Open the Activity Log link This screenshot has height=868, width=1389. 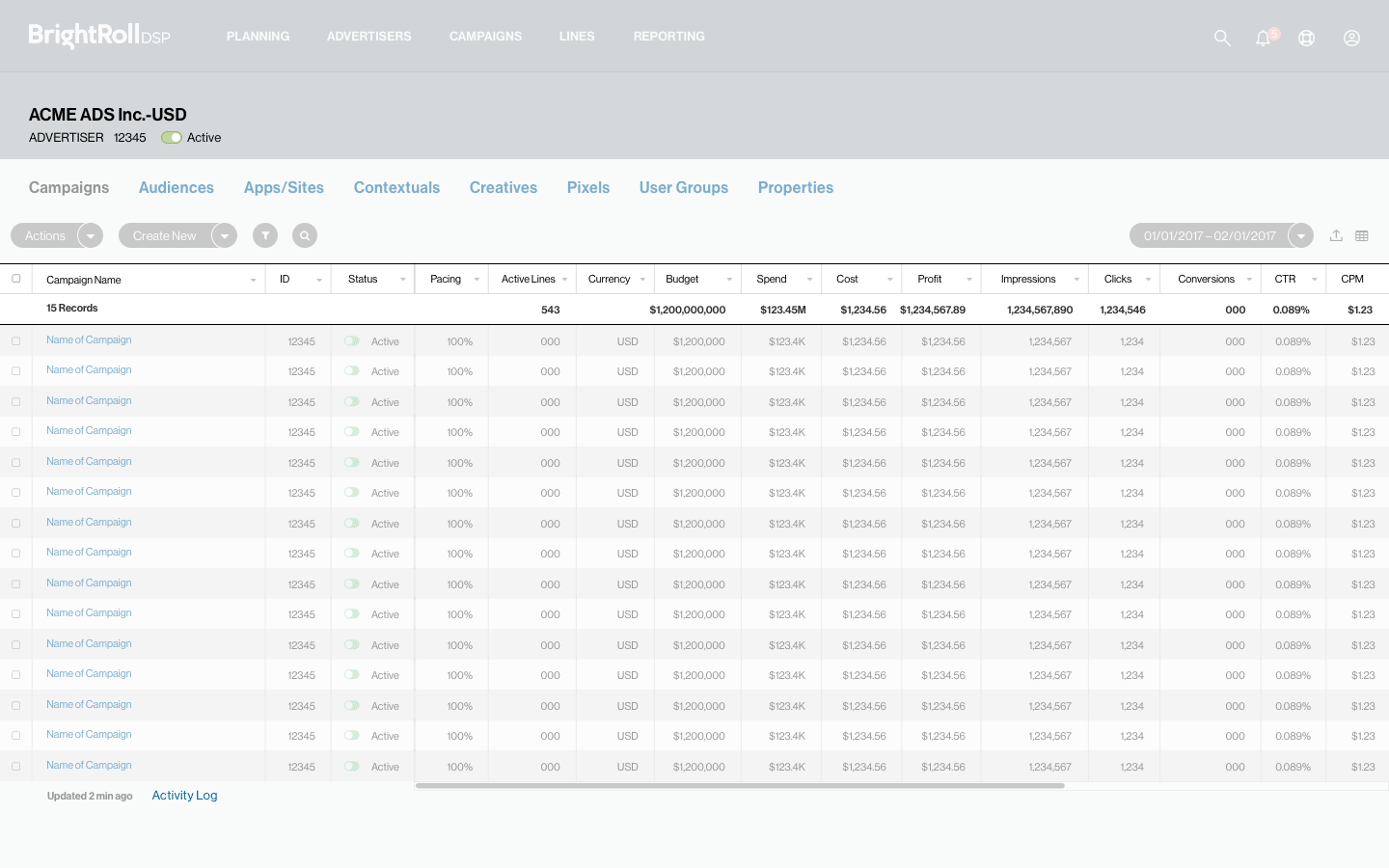tap(184, 795)
